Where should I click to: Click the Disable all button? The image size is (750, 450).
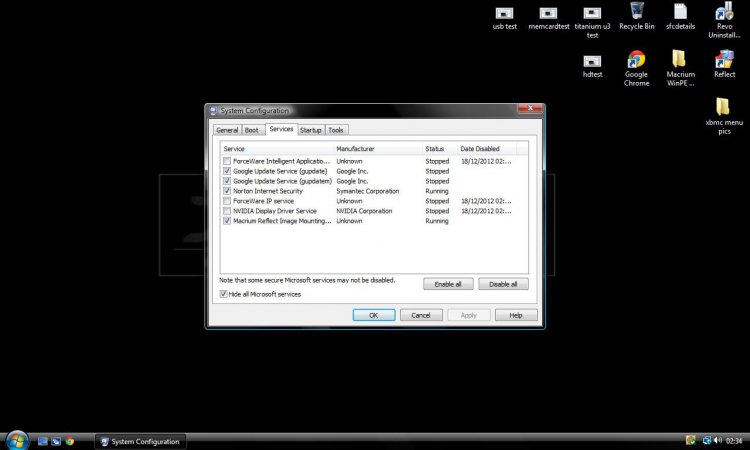pos(503,284)
